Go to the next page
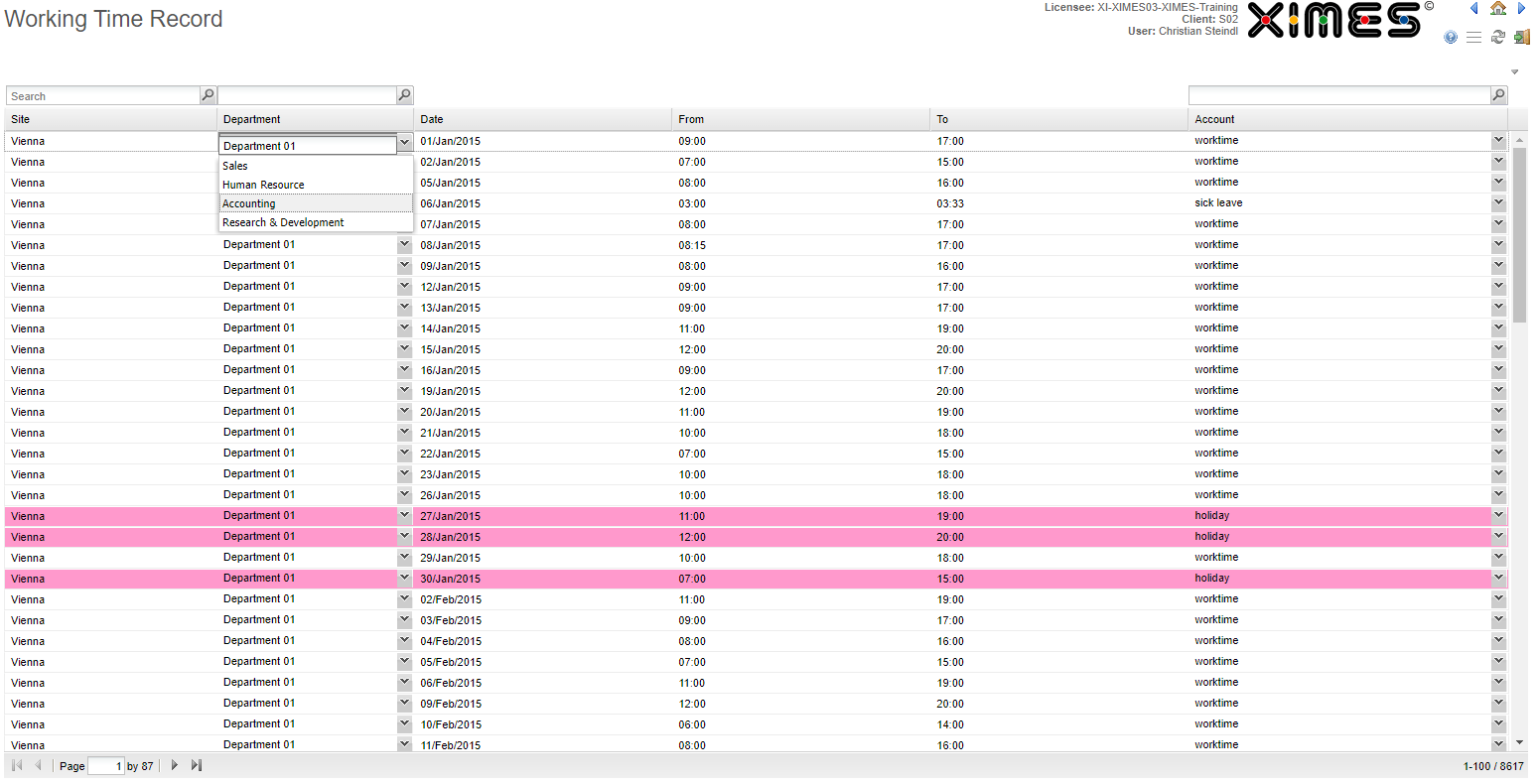This screenshot has height=784, width=1538. pyautogui.click(x=175, y=765)
